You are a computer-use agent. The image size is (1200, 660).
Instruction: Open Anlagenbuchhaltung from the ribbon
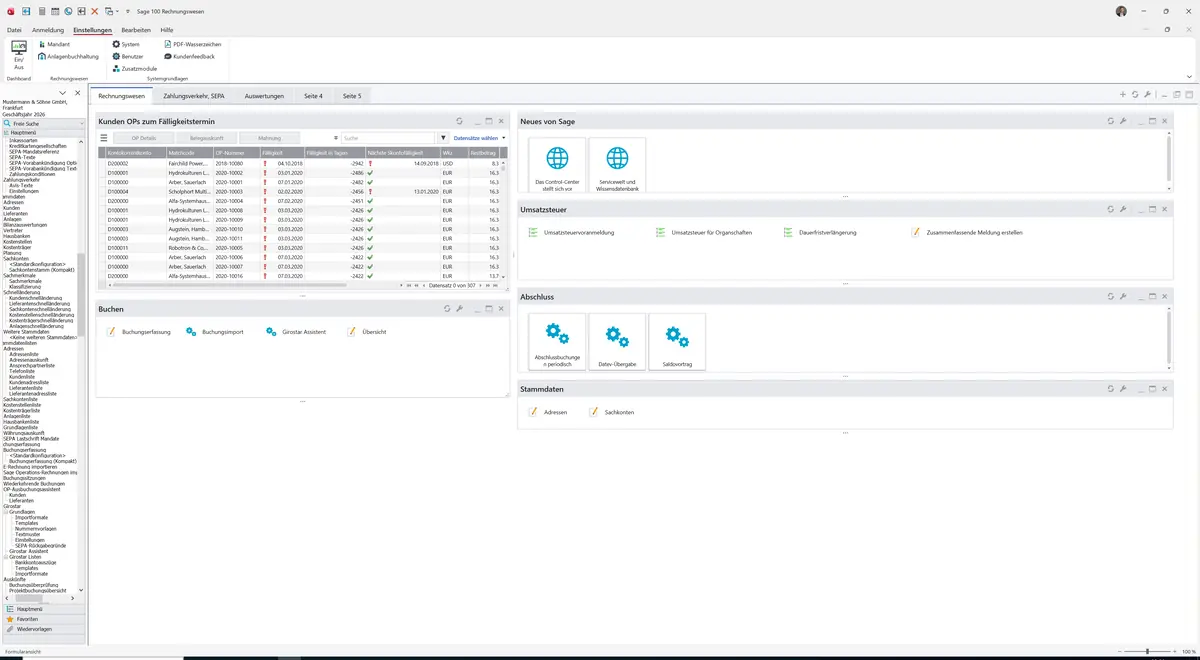tap(68, 57)
